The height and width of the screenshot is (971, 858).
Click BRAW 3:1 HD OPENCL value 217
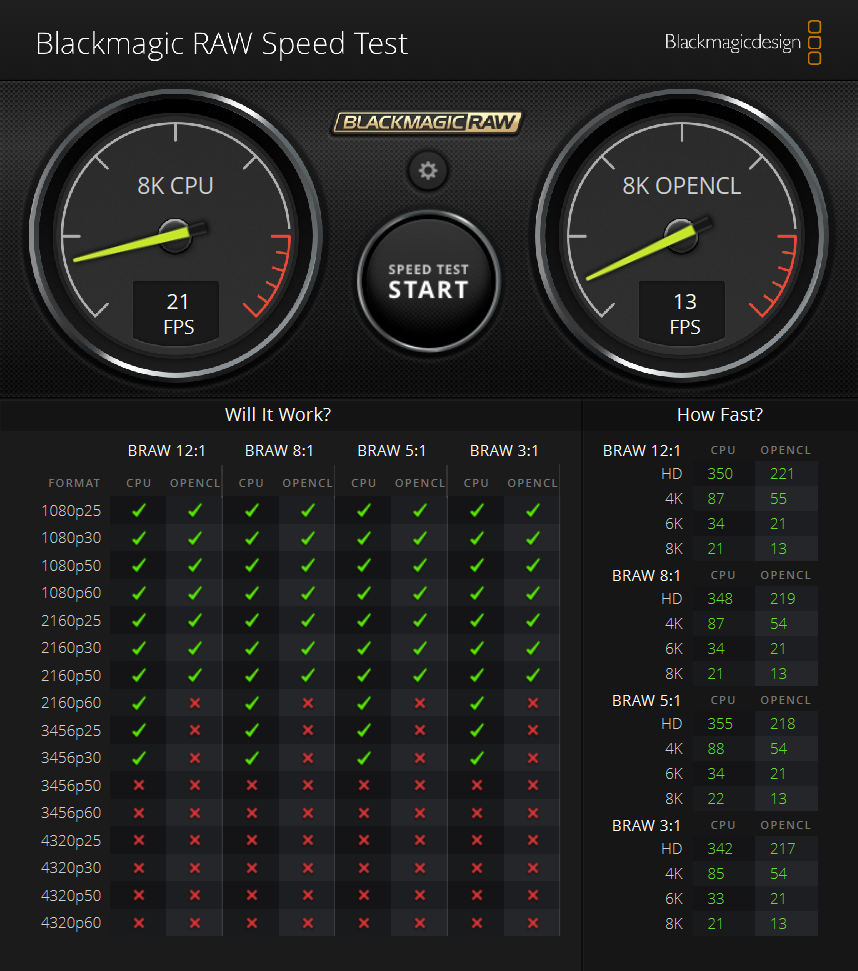coord(782,849)
